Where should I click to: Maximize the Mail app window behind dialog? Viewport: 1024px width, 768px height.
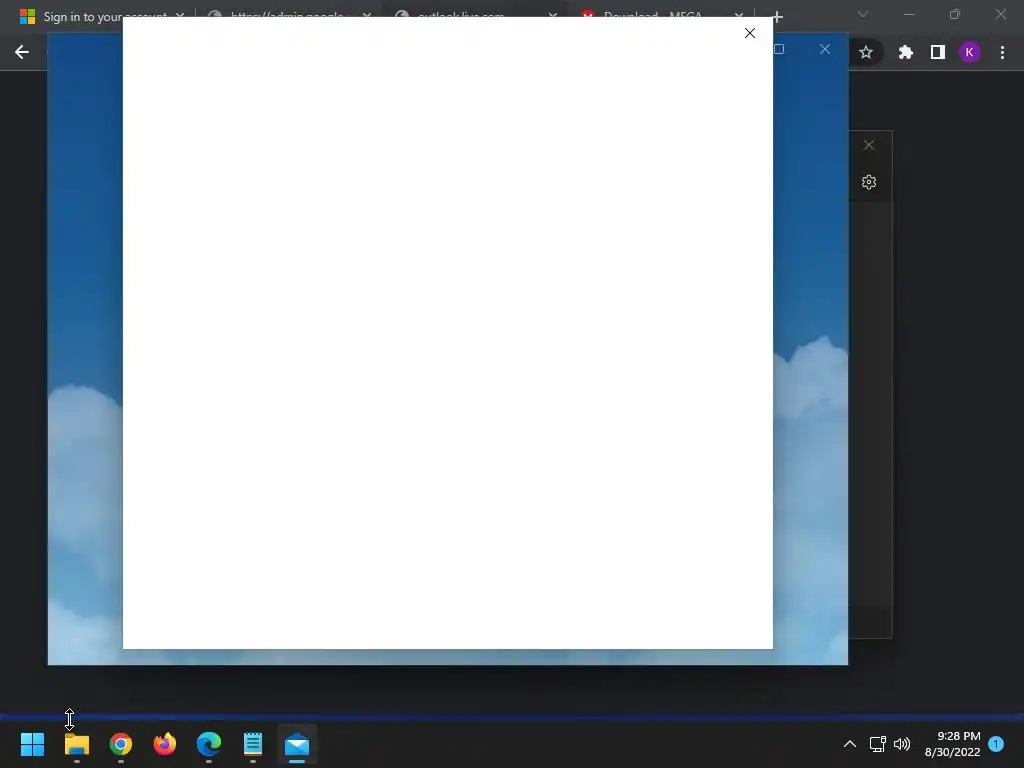tap(779, 49)
